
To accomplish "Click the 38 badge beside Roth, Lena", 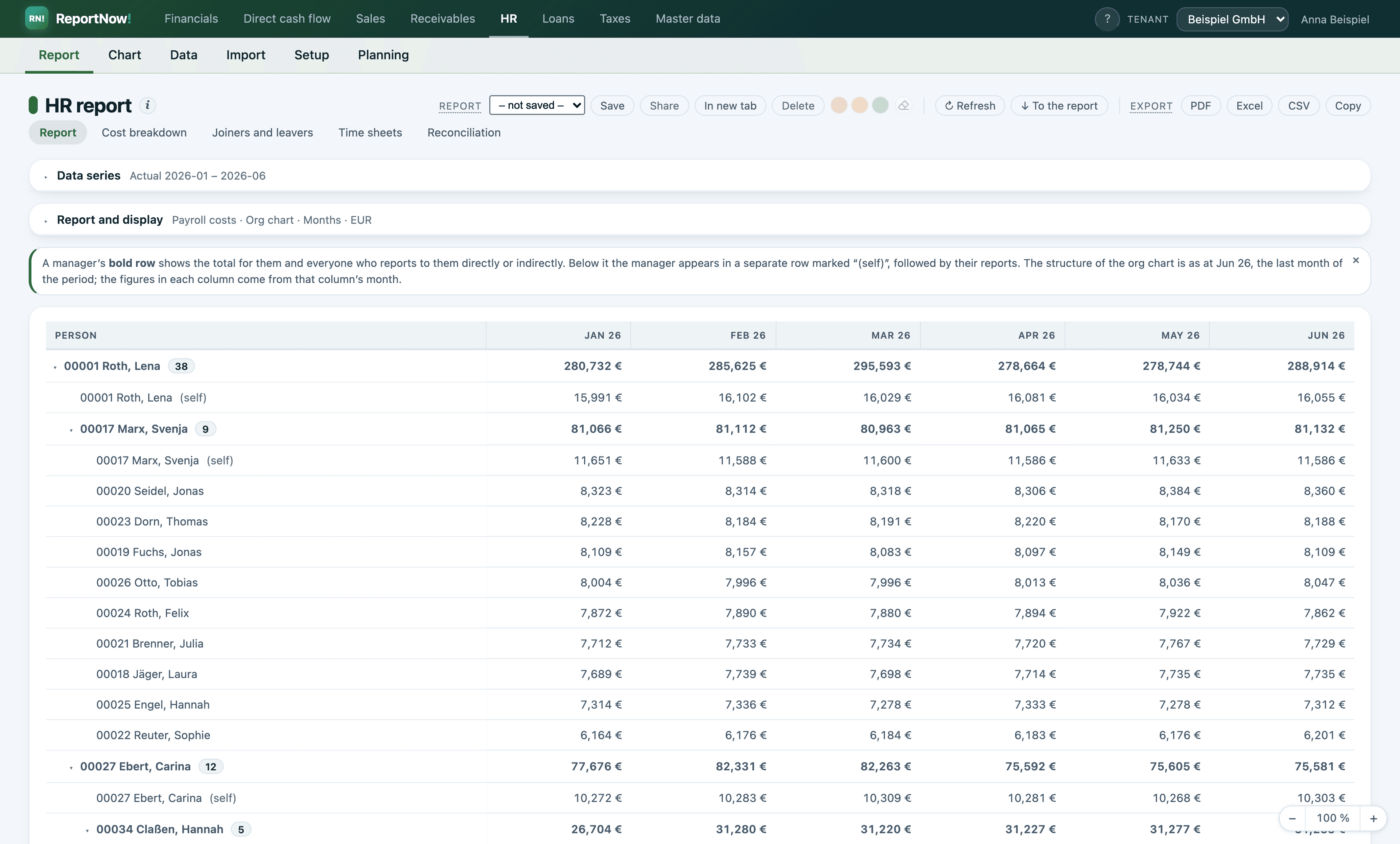I will 181,367.
